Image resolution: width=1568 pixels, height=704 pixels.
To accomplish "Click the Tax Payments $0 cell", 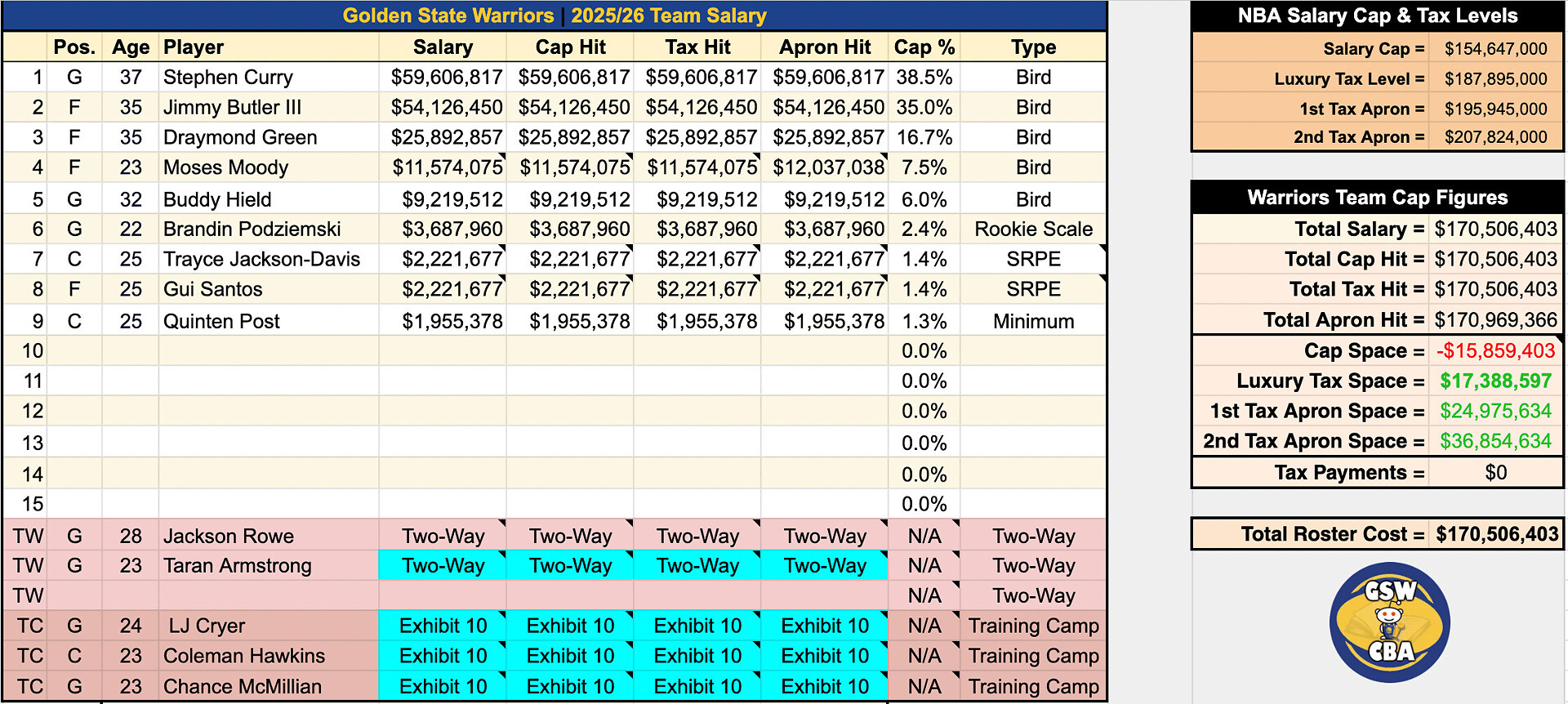I will [1495, 473].
